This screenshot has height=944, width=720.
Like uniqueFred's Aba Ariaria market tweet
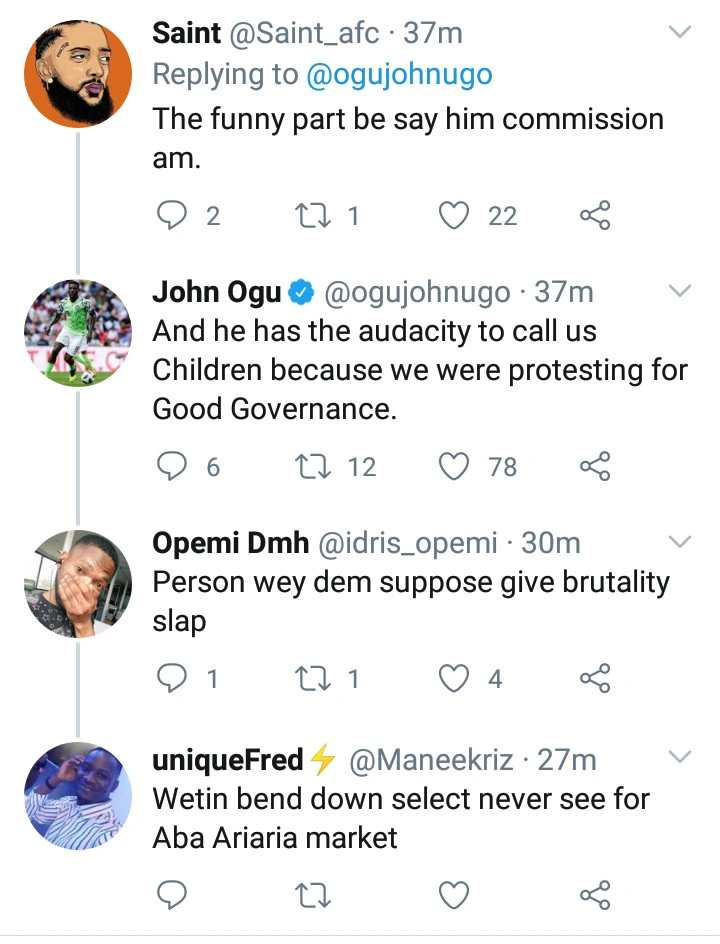[x=456, y=893]
